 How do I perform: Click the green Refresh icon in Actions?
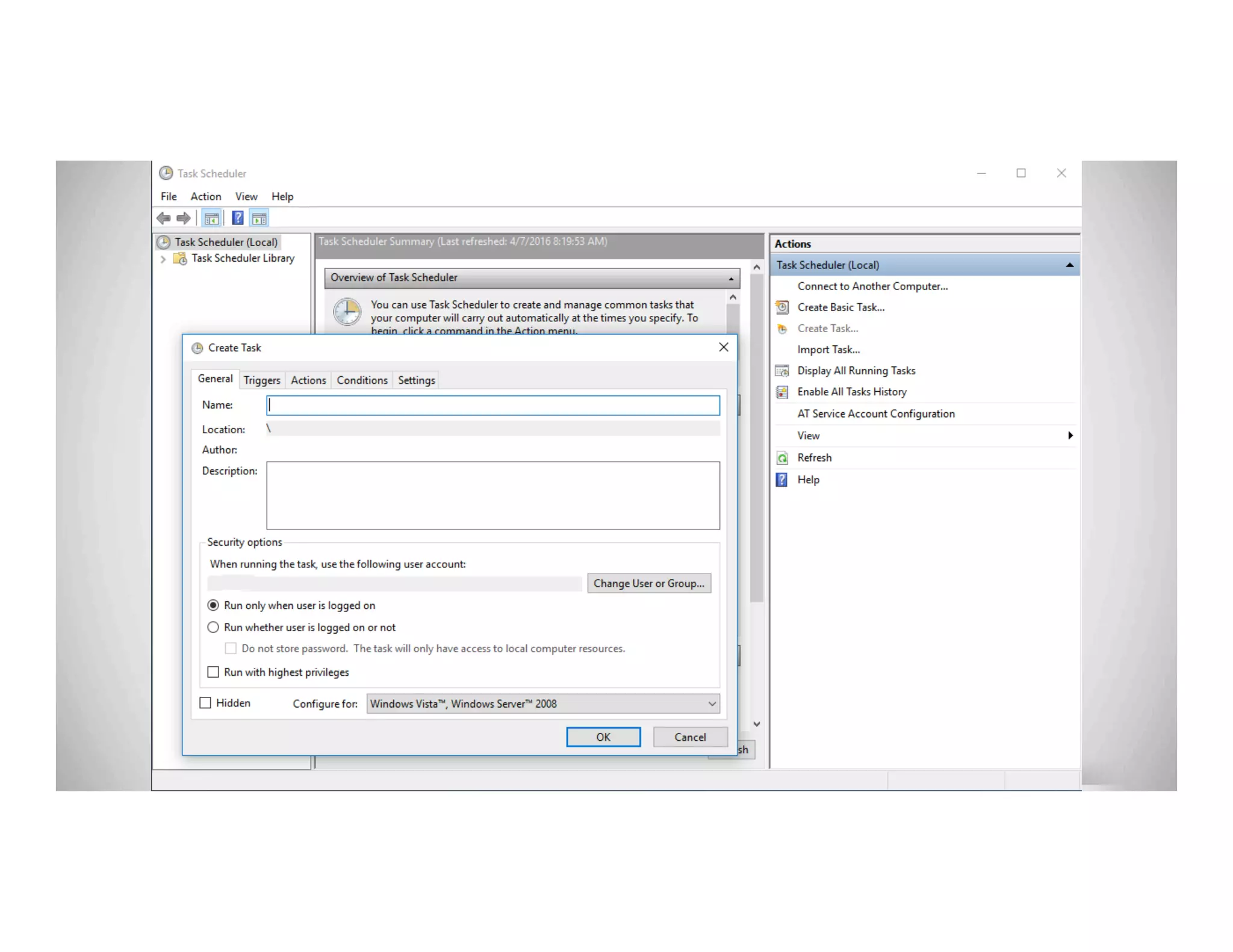point(782,458)
